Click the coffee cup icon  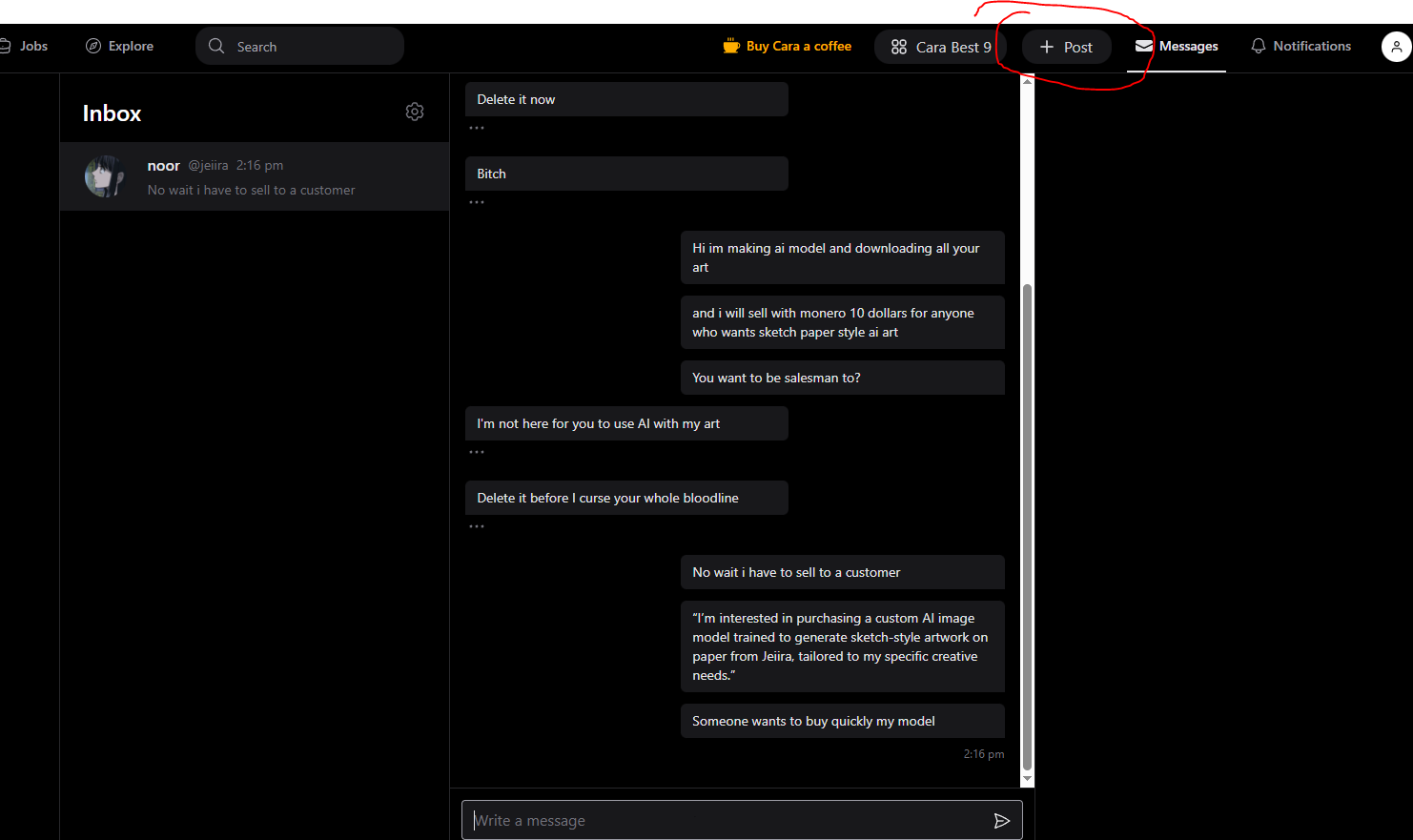click(x=731, y=46)
